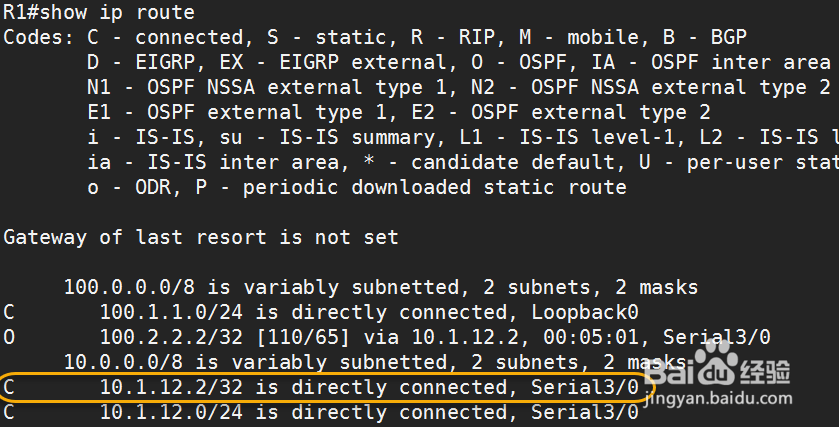Screen dimensions: 839x427
Task: Select the 10.0.0.0/8 variably subnetted line
Action: [375, 362]
